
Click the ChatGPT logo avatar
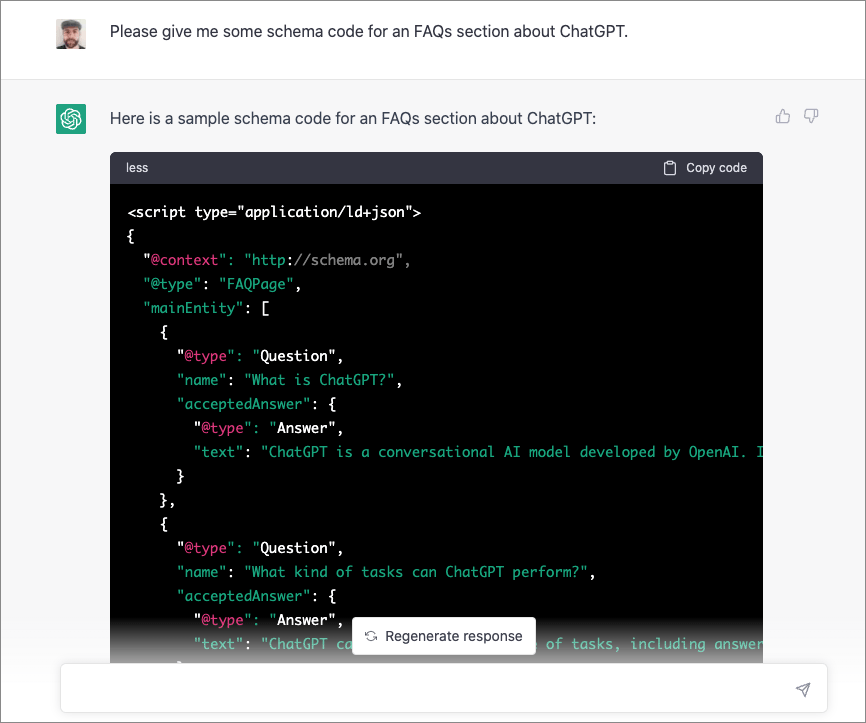pos(71,119)
